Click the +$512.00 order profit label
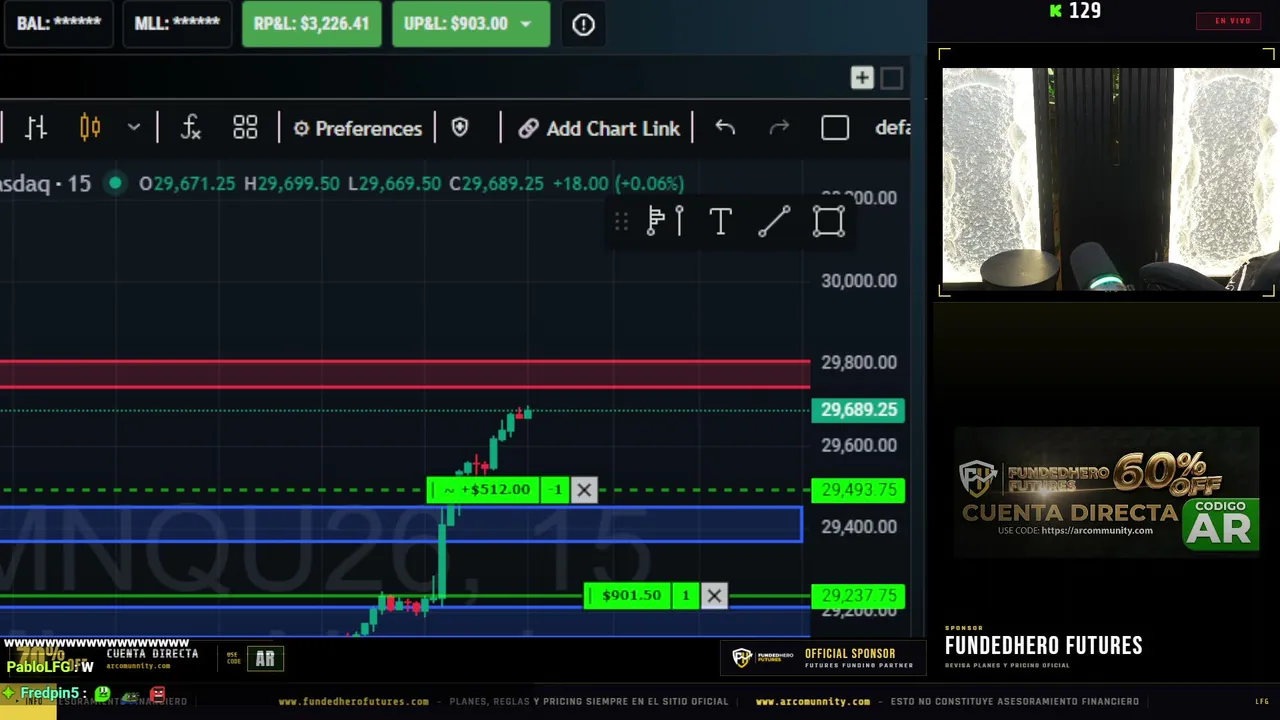Screen dimensions: 1280x720 486,490
